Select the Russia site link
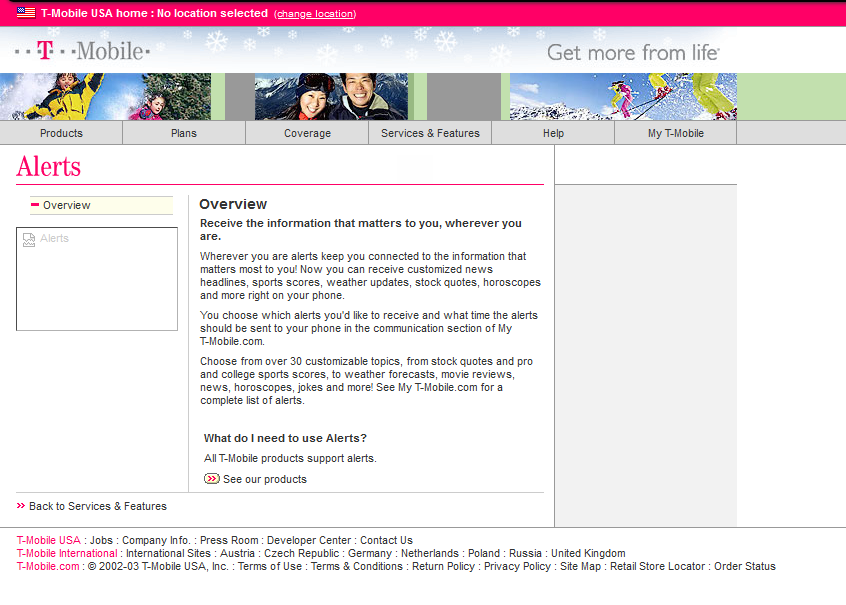The width and height of the screenshot is (846, 605). pyautogui.click(x=526, y=553)
